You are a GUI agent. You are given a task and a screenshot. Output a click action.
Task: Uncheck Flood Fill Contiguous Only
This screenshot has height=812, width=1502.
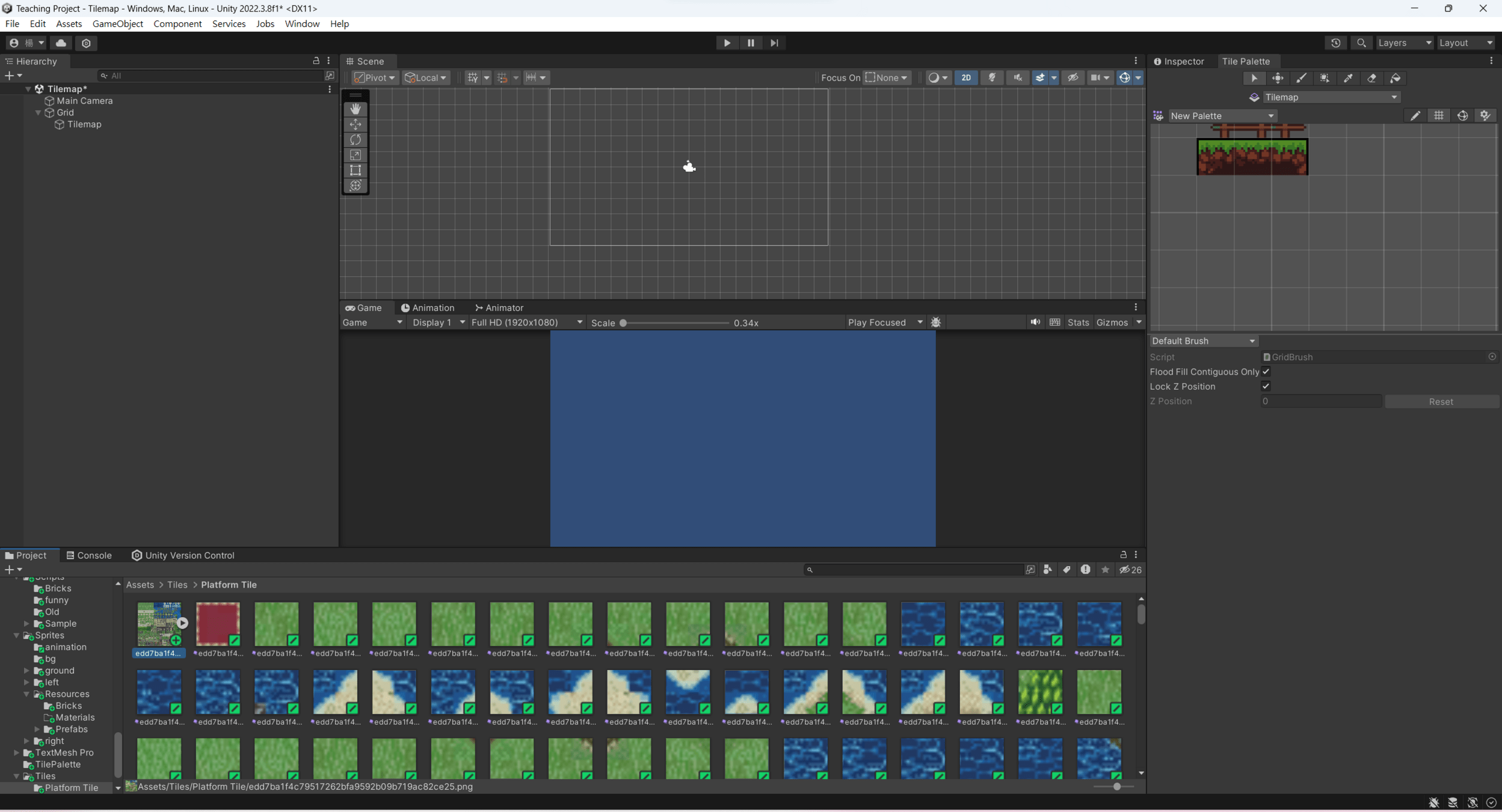(x=1266, y=372)
